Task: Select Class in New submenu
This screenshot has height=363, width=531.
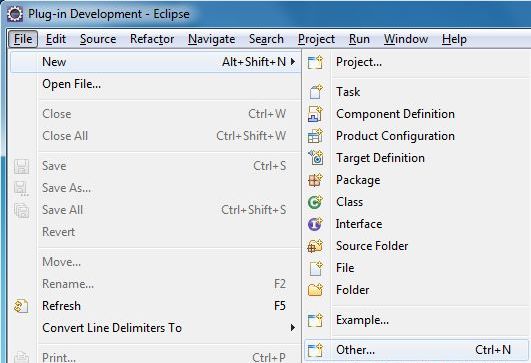Action: (416, 202)
